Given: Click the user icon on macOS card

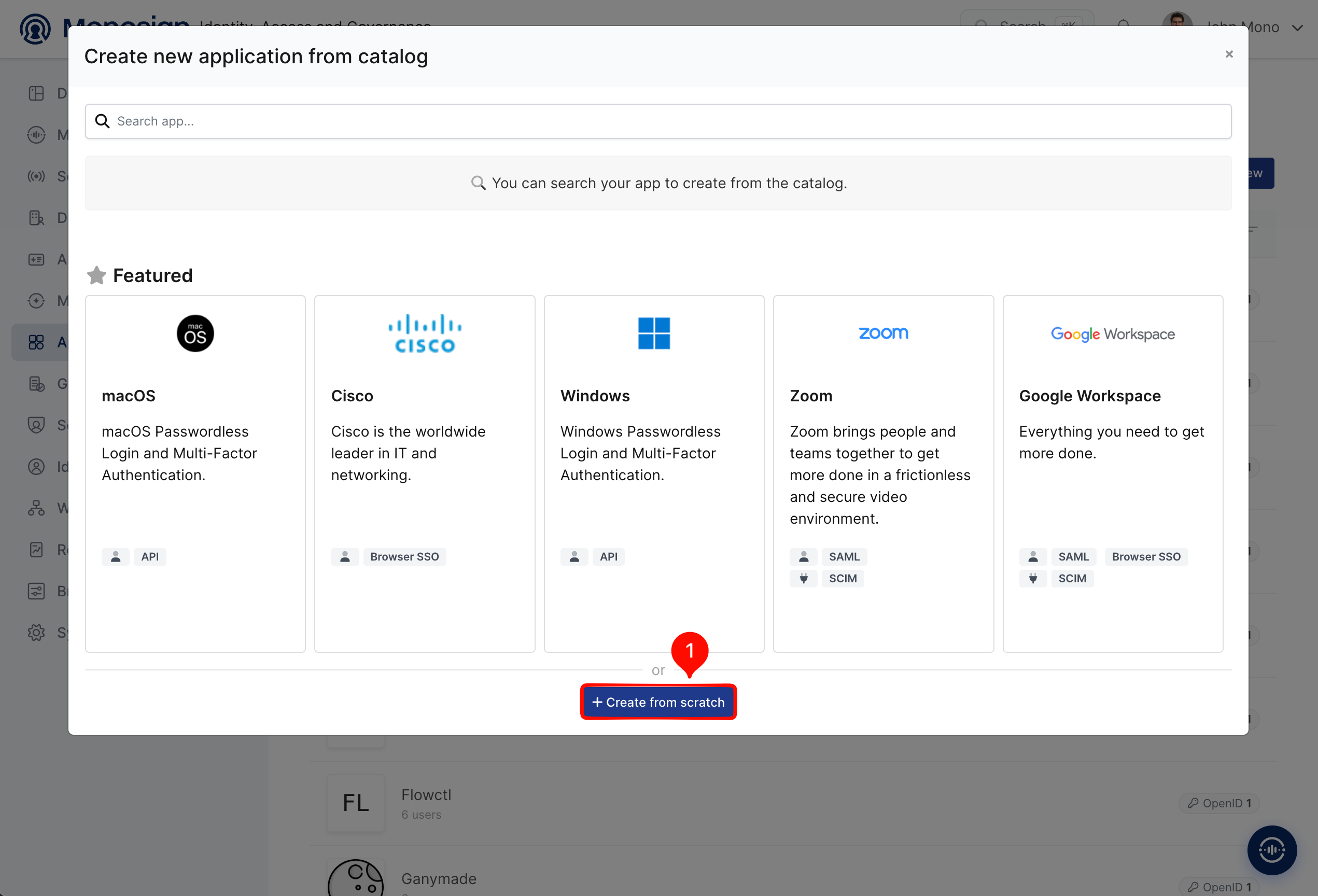Looking at the screenshot, I should [116, 557].
